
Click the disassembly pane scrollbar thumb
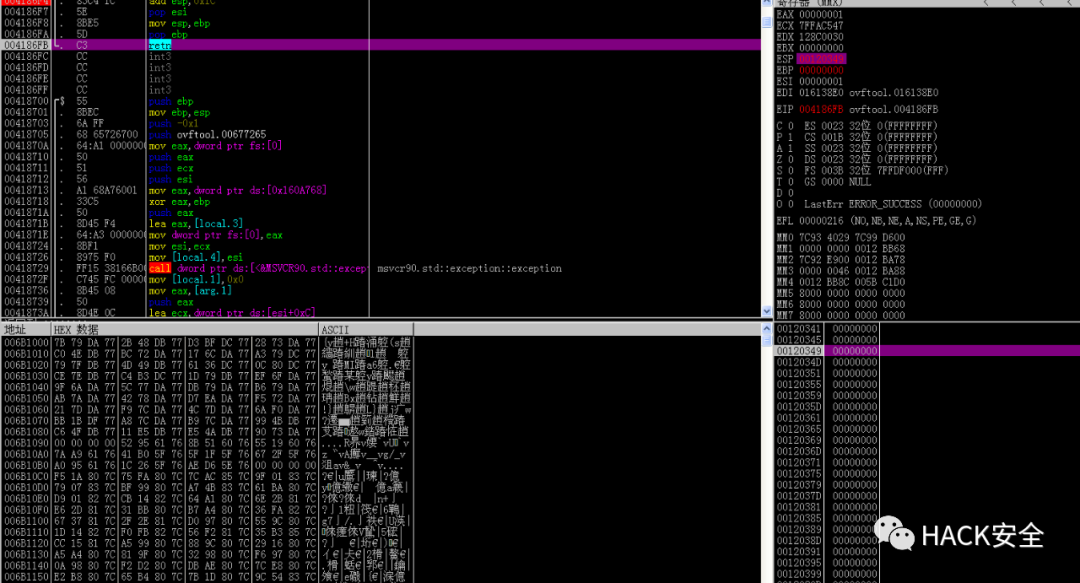767,22
